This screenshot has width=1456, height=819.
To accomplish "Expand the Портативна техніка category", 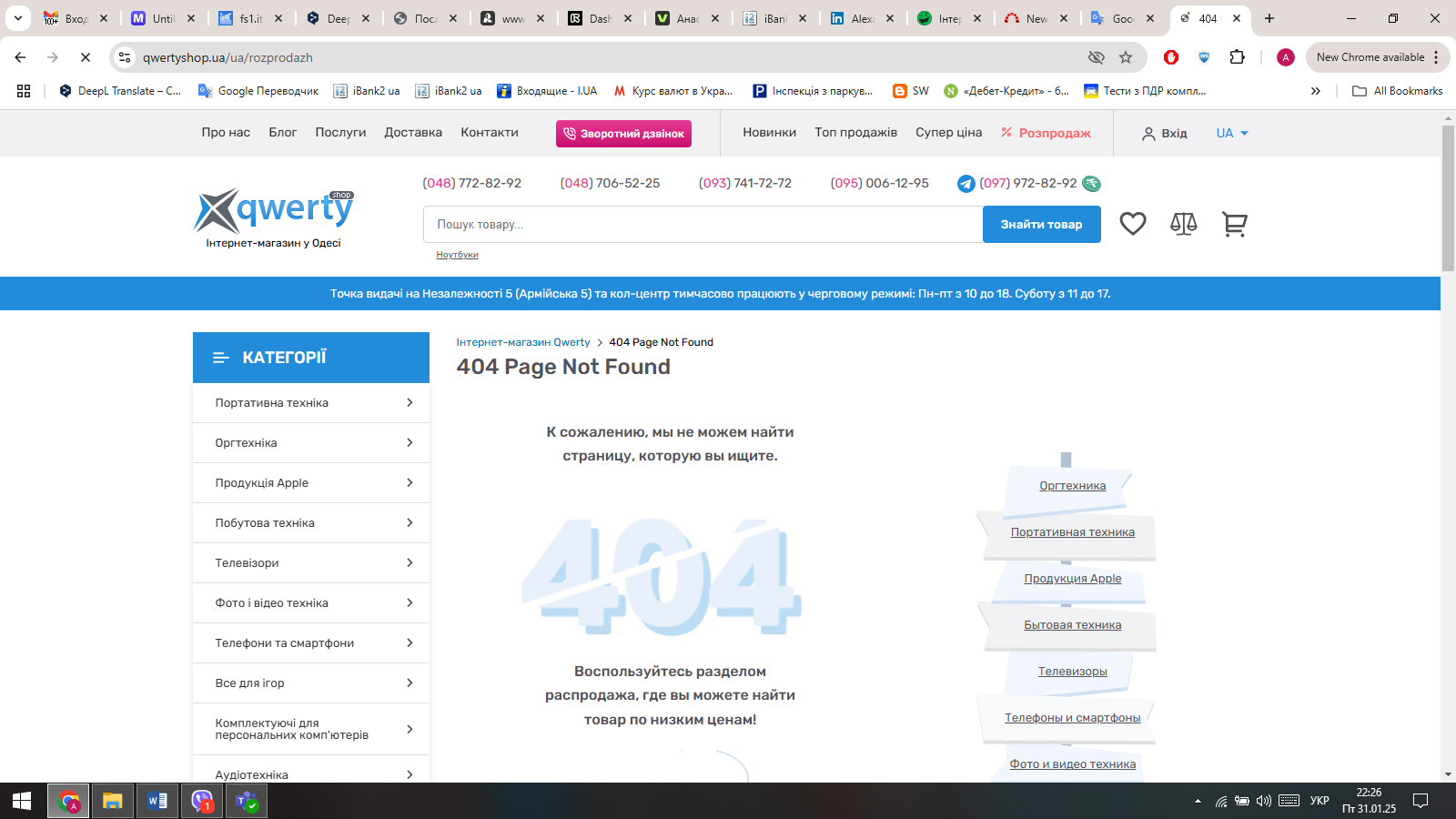I will tap(310, 403).
